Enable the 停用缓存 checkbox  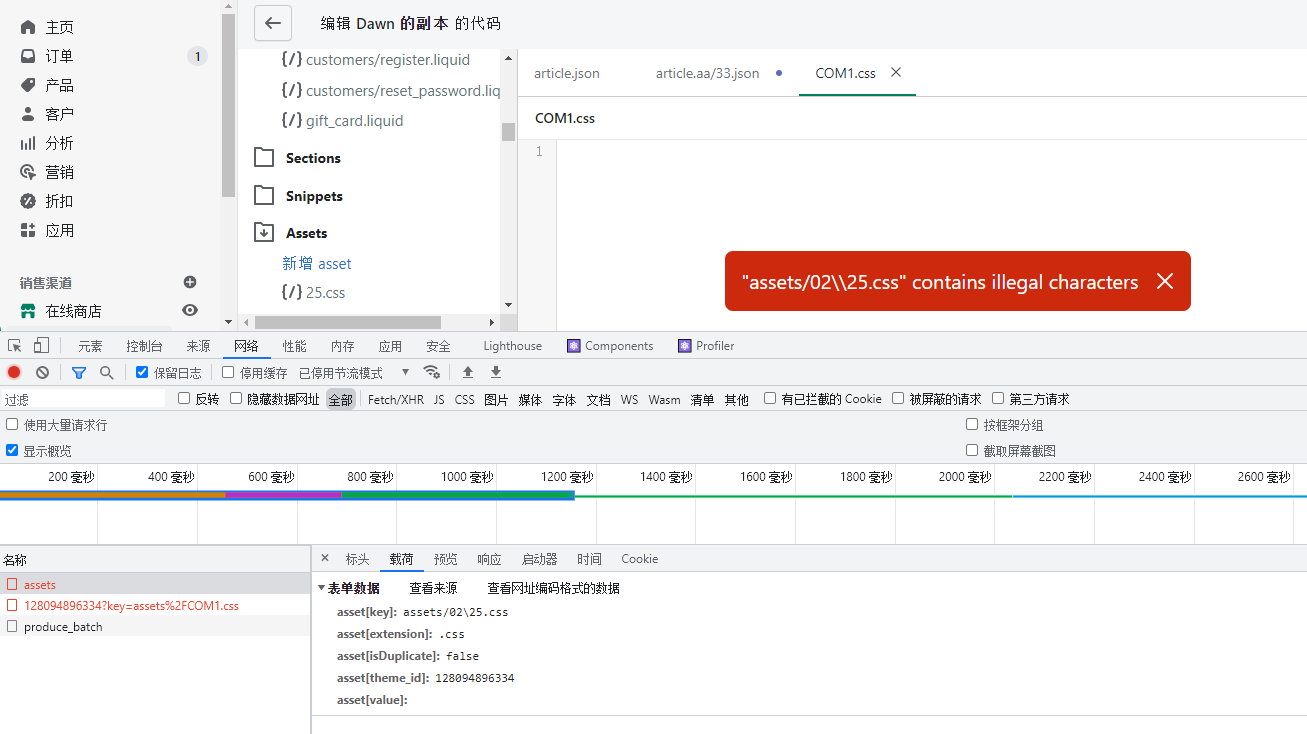click(228, 372)
